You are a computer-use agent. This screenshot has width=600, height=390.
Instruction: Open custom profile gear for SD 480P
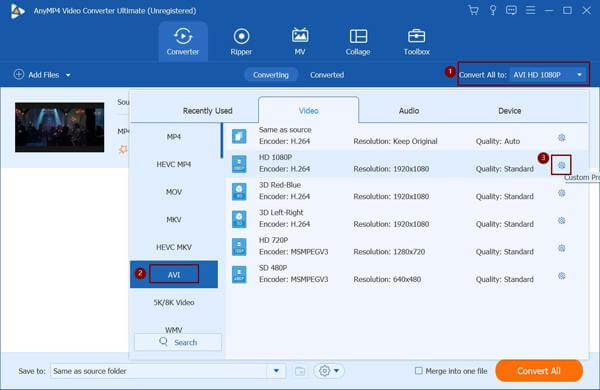click(561, 276)
